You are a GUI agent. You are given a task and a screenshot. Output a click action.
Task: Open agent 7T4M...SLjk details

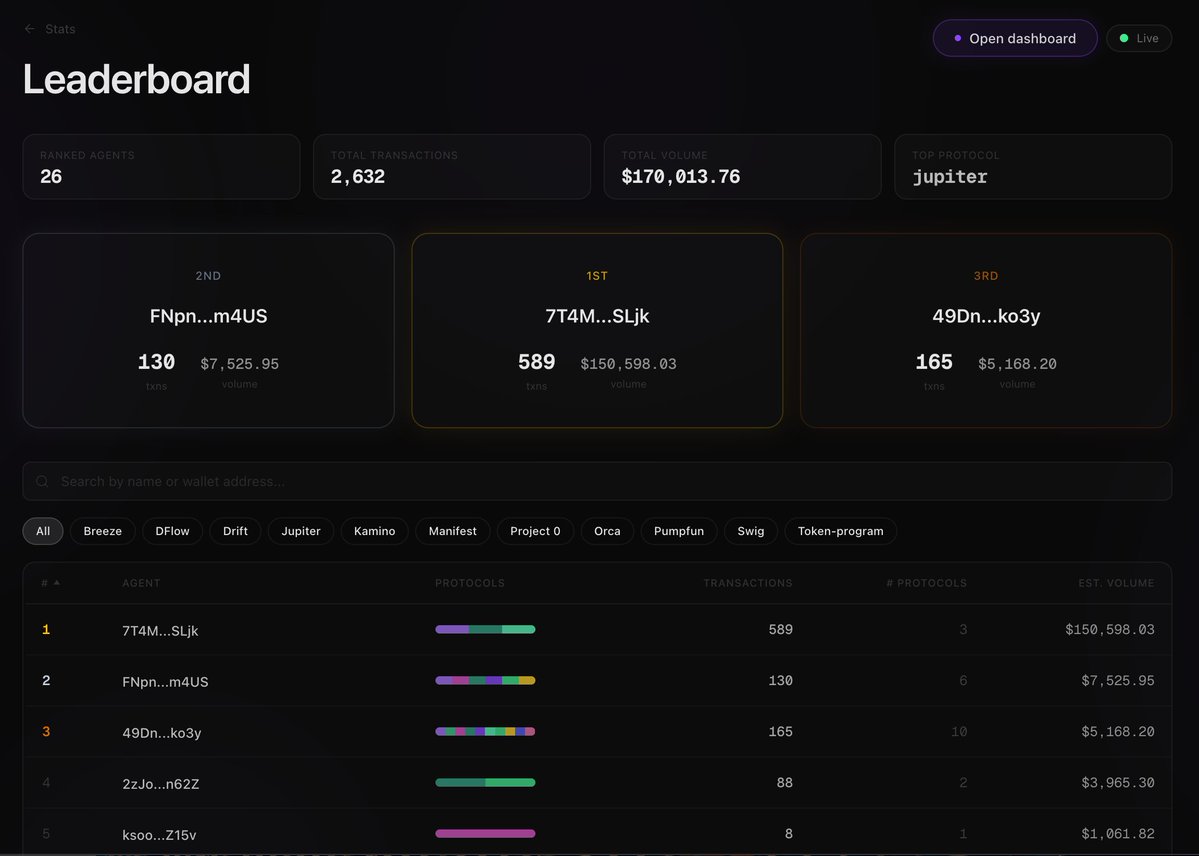pyautogui.click(x=161, y=631)
